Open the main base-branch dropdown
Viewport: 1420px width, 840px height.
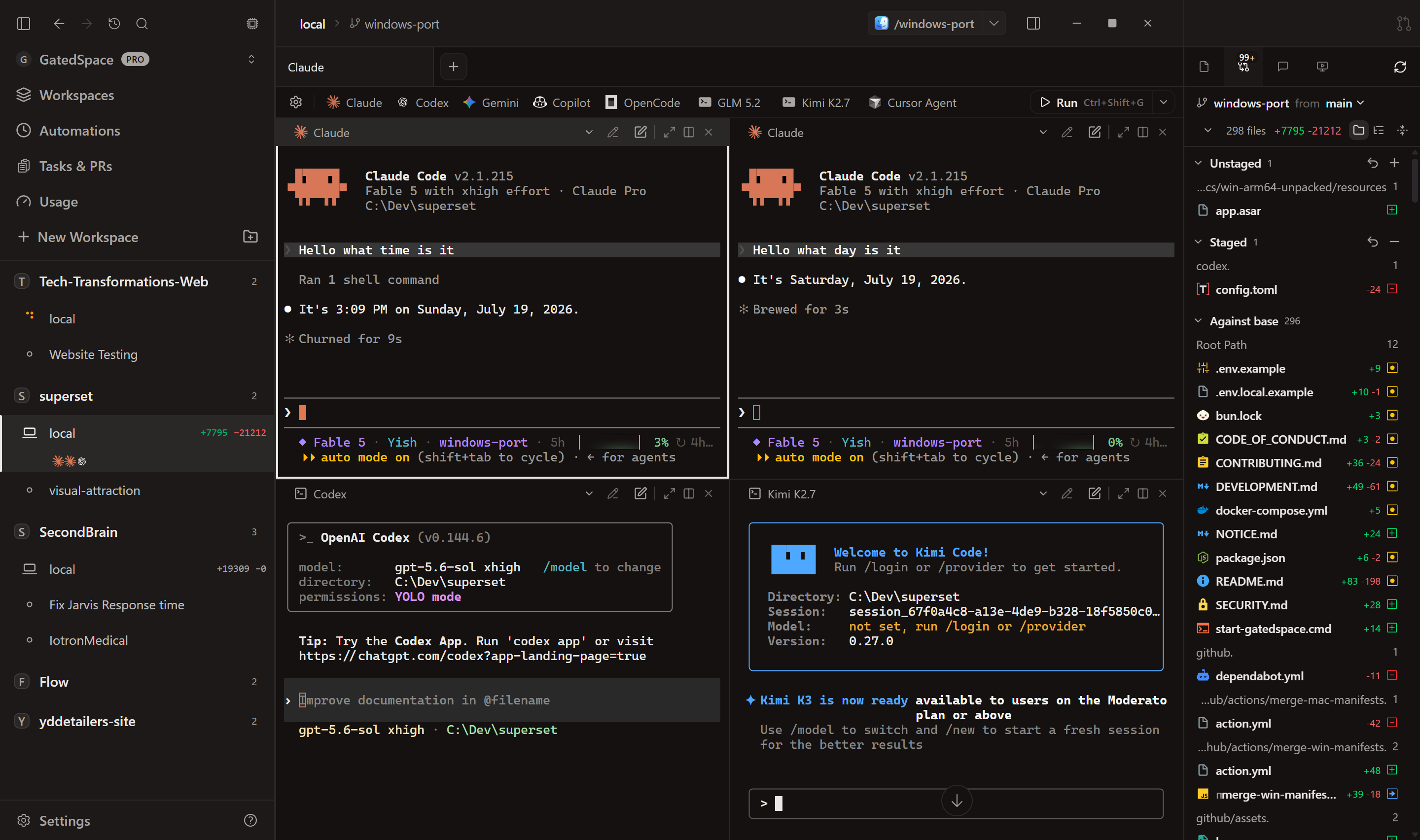click(1345, 103)
